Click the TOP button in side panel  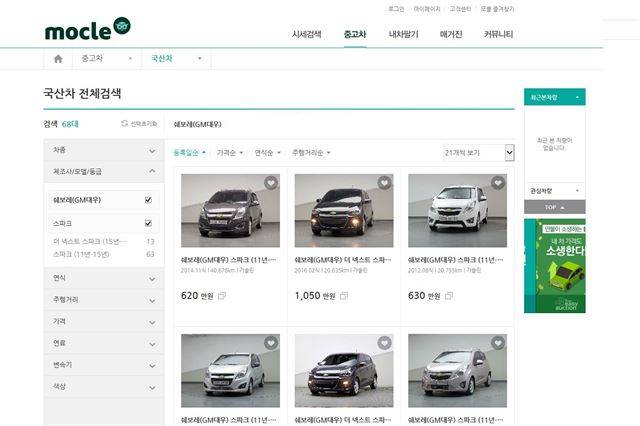pos(555,207)
